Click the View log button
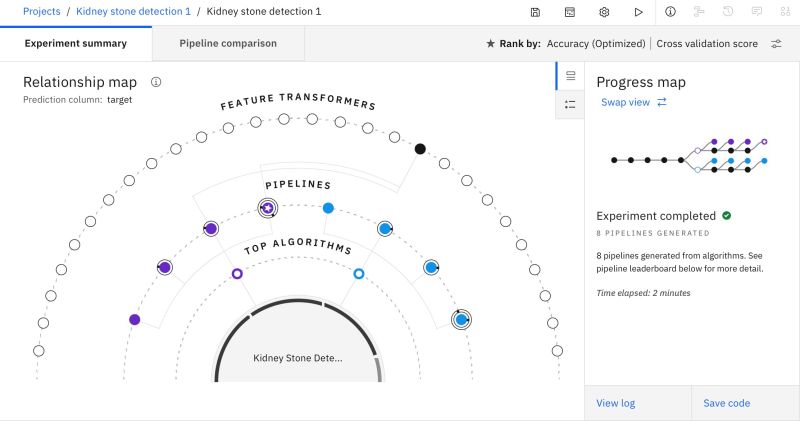The width and height of the screenshot is (800, 422). coord(615,403)
